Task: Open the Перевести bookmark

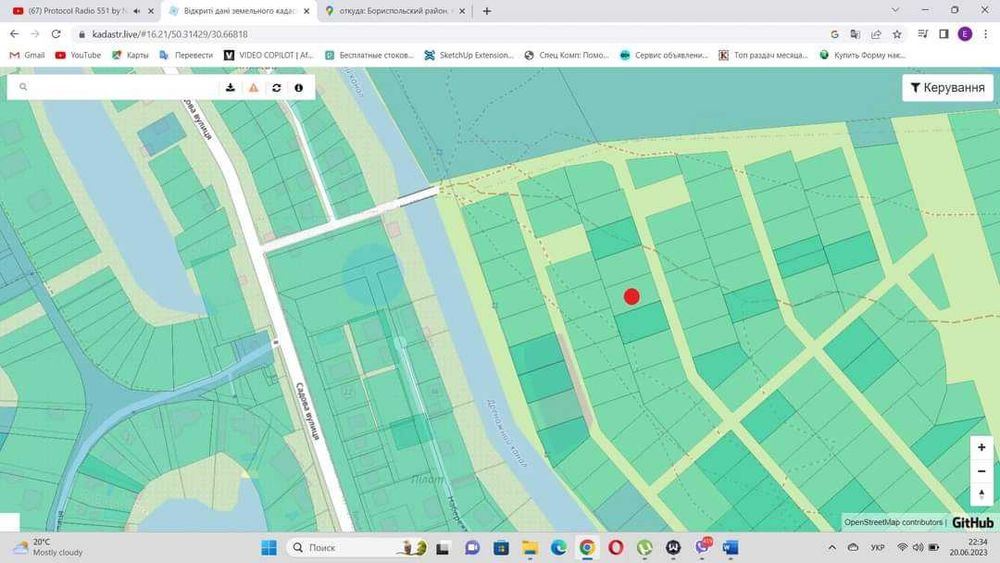Action: coord(186,55)
